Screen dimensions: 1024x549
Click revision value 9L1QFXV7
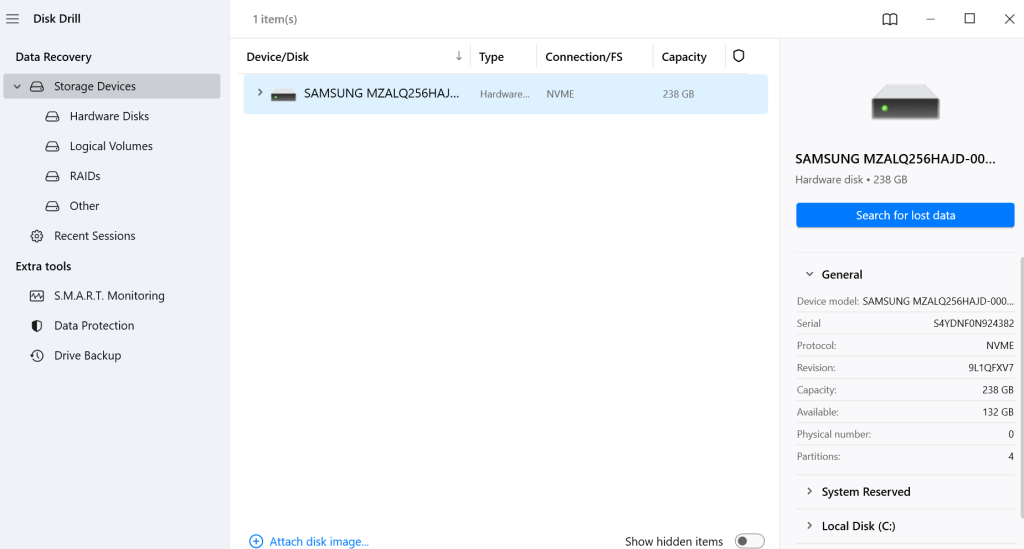tap(991, 368)
